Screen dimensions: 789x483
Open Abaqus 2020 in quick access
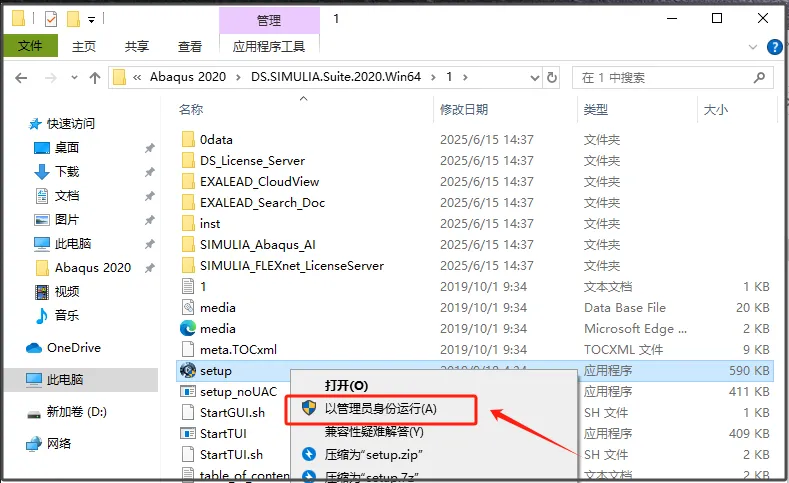[84, 268]
